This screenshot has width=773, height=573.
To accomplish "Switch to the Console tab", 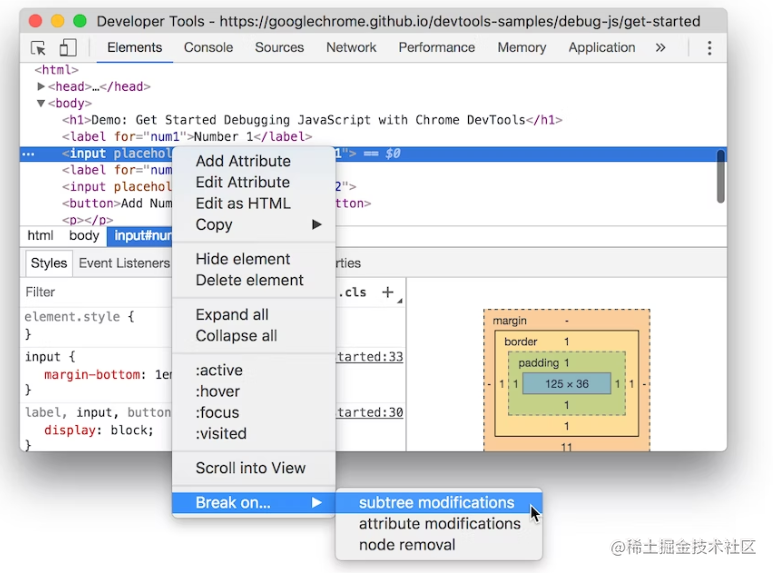I will coord(209,47).
